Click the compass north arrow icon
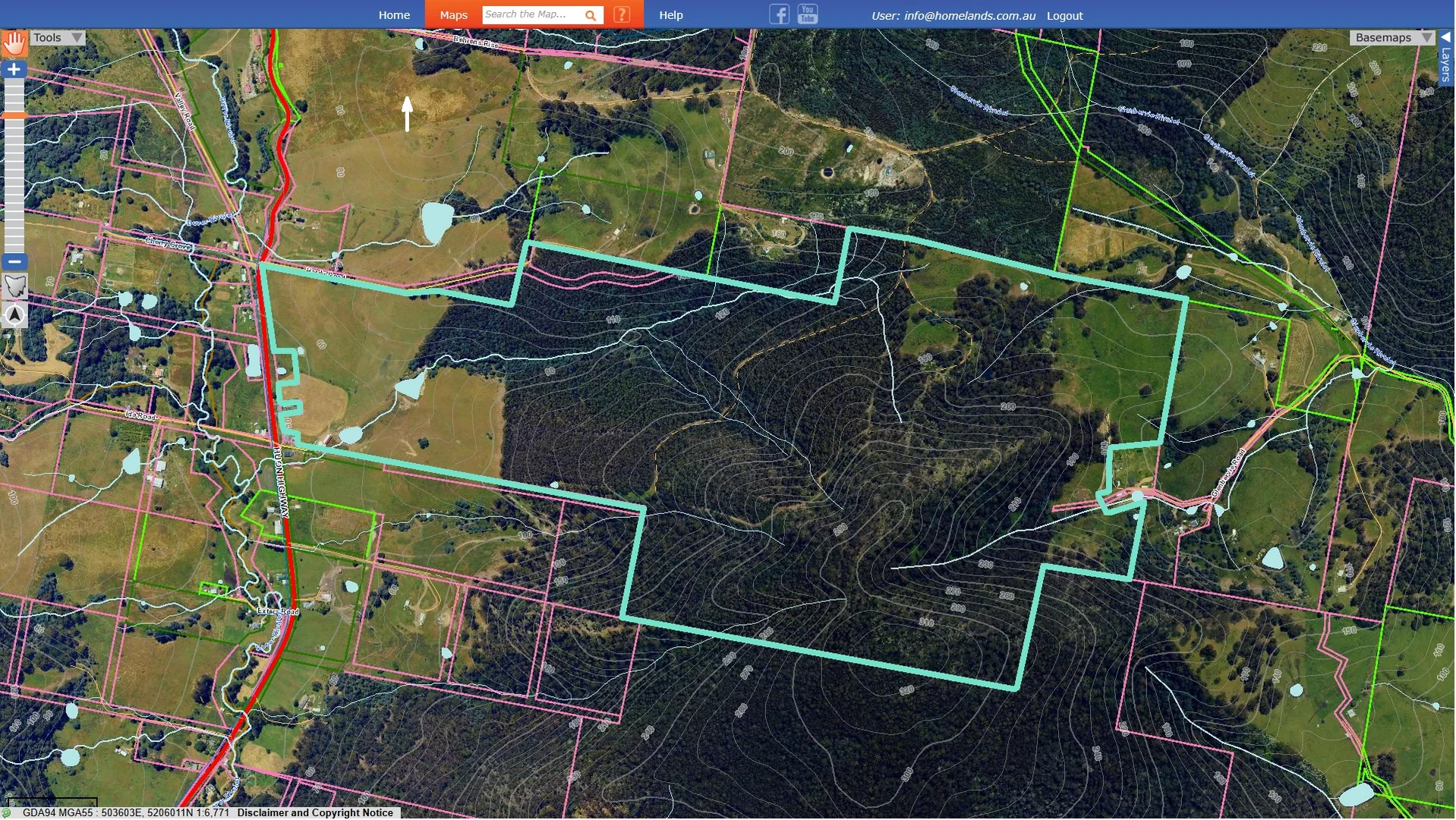This screenshot has height=820, width=1456. 14,314
